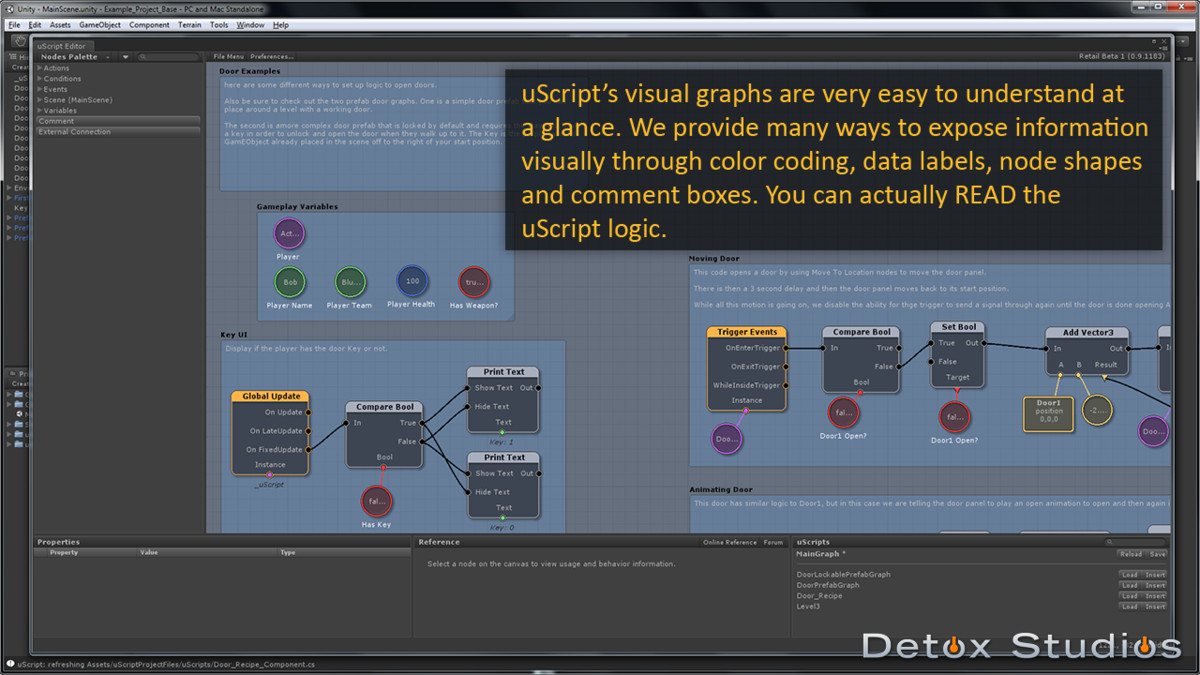
Task: Click the green Player Name variable node
Action: pos(290,282)
